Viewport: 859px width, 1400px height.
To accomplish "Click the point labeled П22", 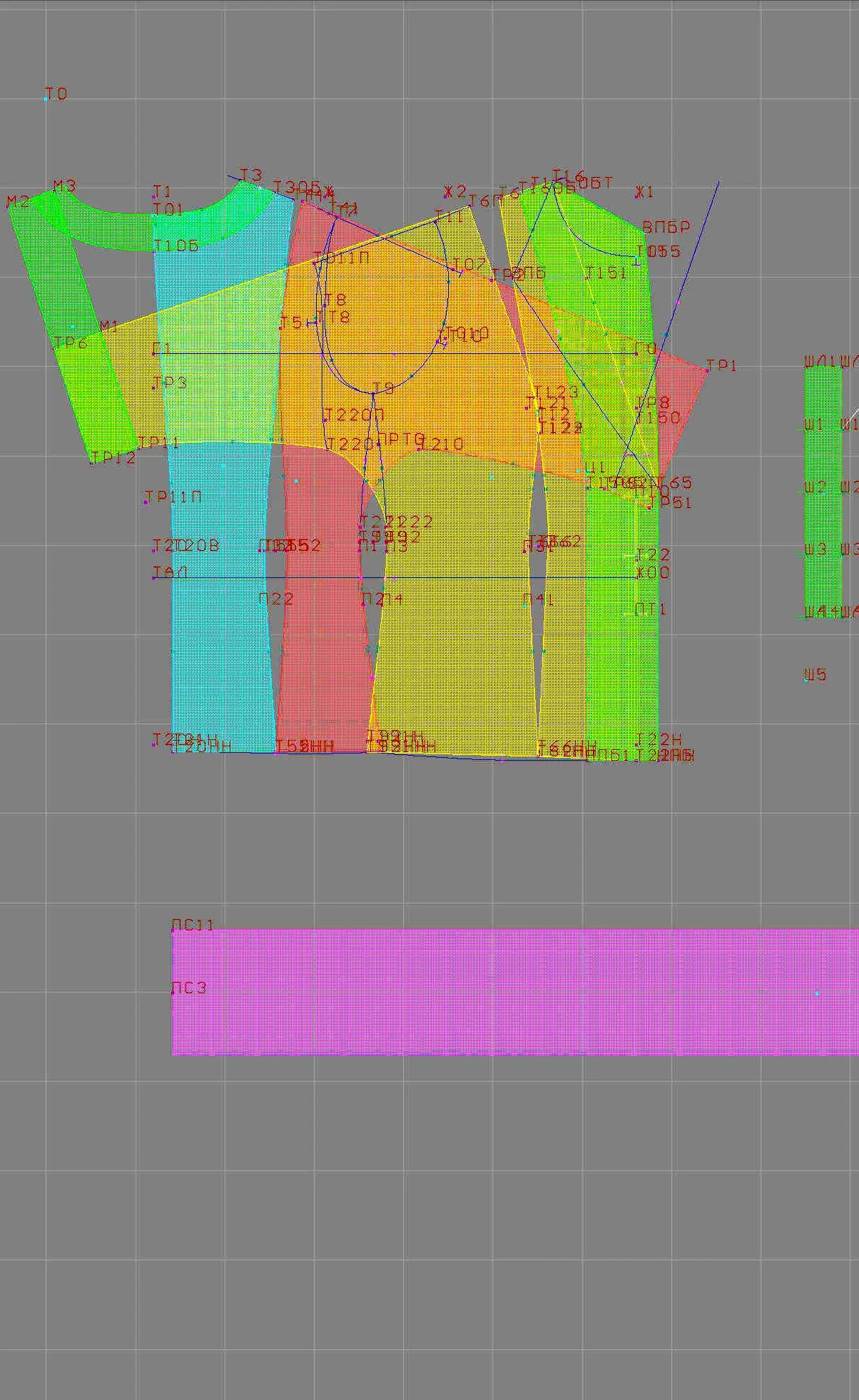I will tap(276, 599).
